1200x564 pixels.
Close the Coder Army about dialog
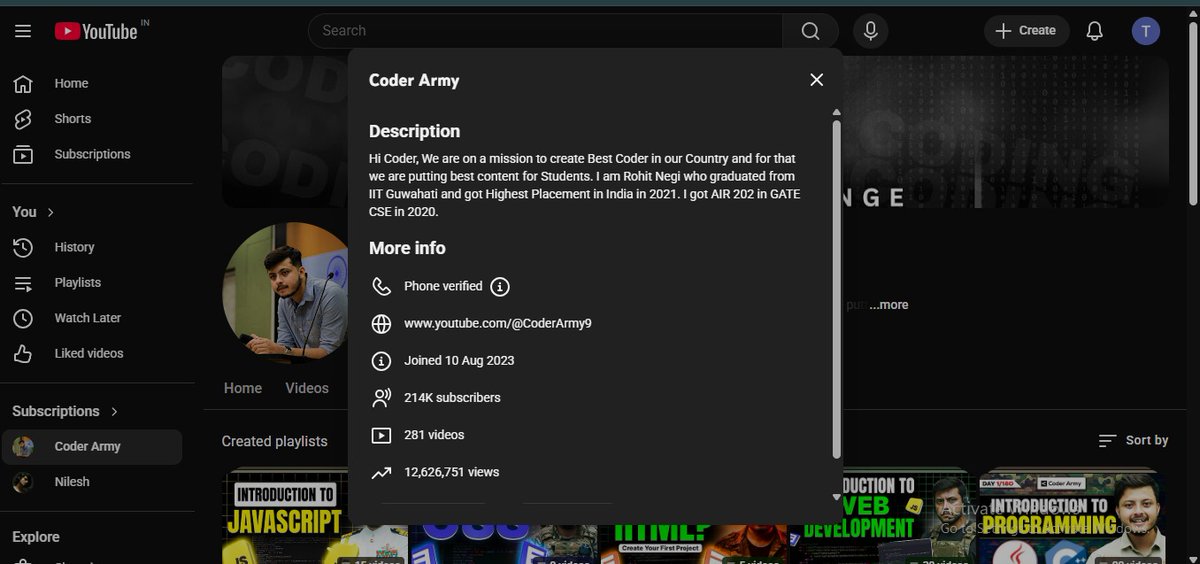(816, 80)
